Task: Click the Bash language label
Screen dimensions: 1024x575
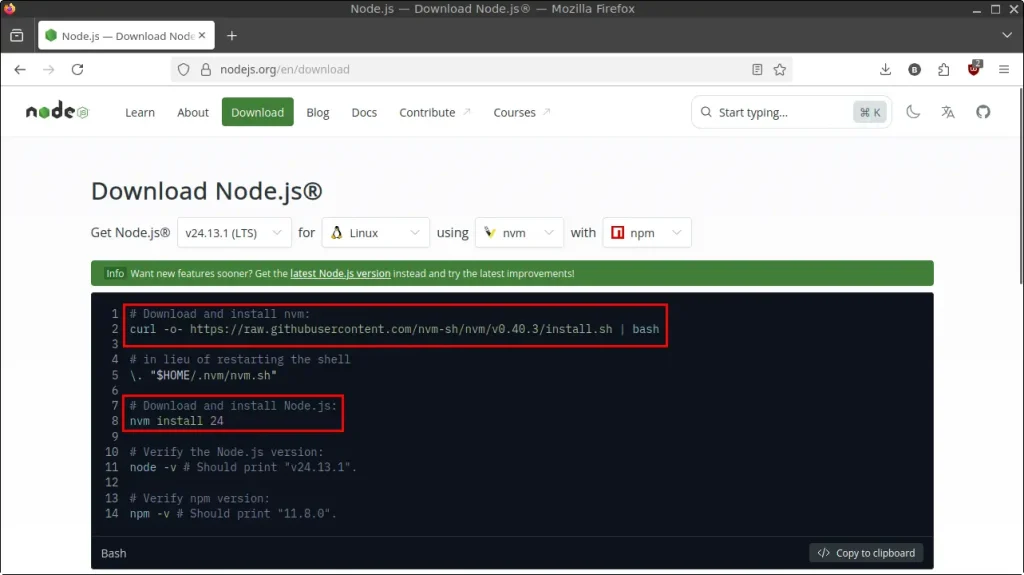Action: (x=114, y=553)
